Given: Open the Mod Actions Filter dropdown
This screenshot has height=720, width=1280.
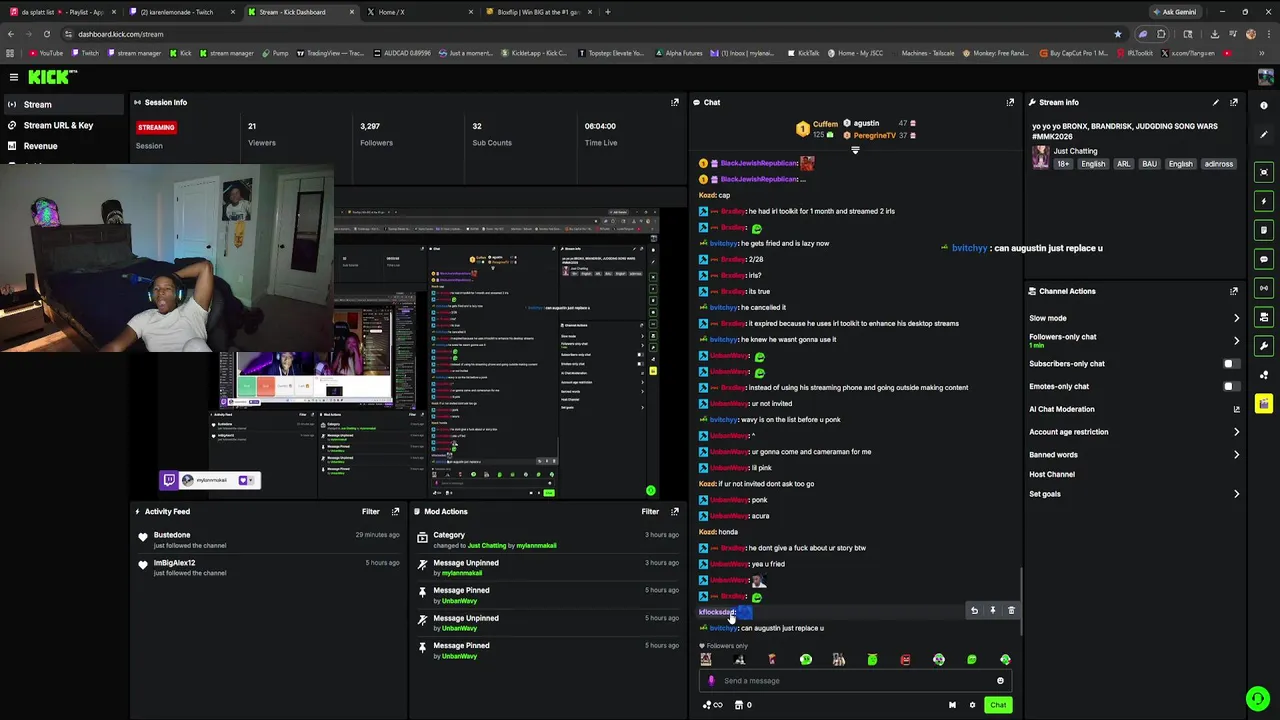Looking at the screenshot, I should click(650, 511).
